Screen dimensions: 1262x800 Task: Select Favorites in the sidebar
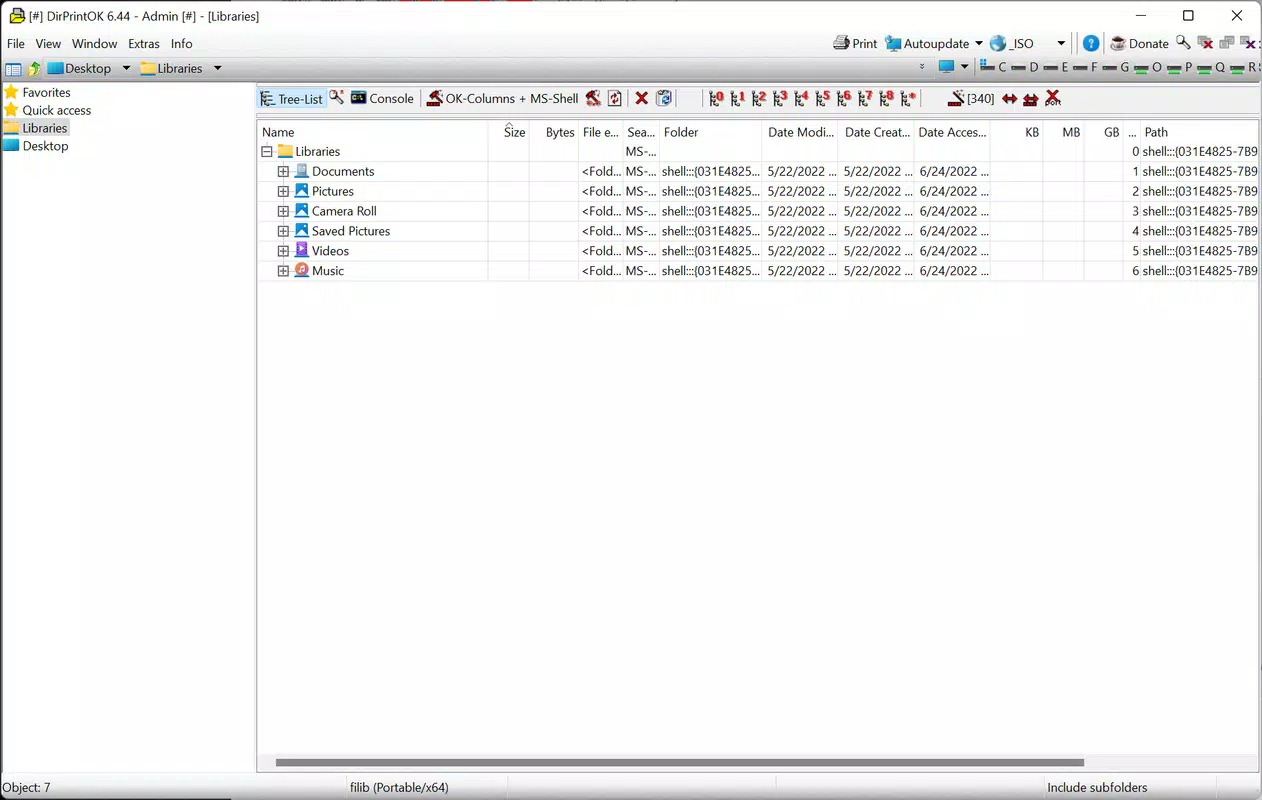(37, 92)
